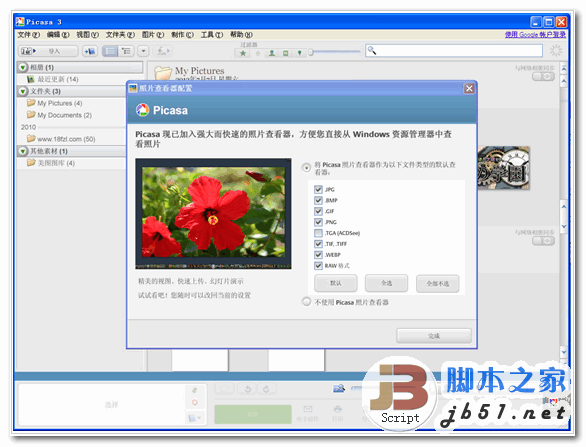586x447 pixels.
Task: Click the green hold pin icon in tray
Action: (x=195, y=390)
